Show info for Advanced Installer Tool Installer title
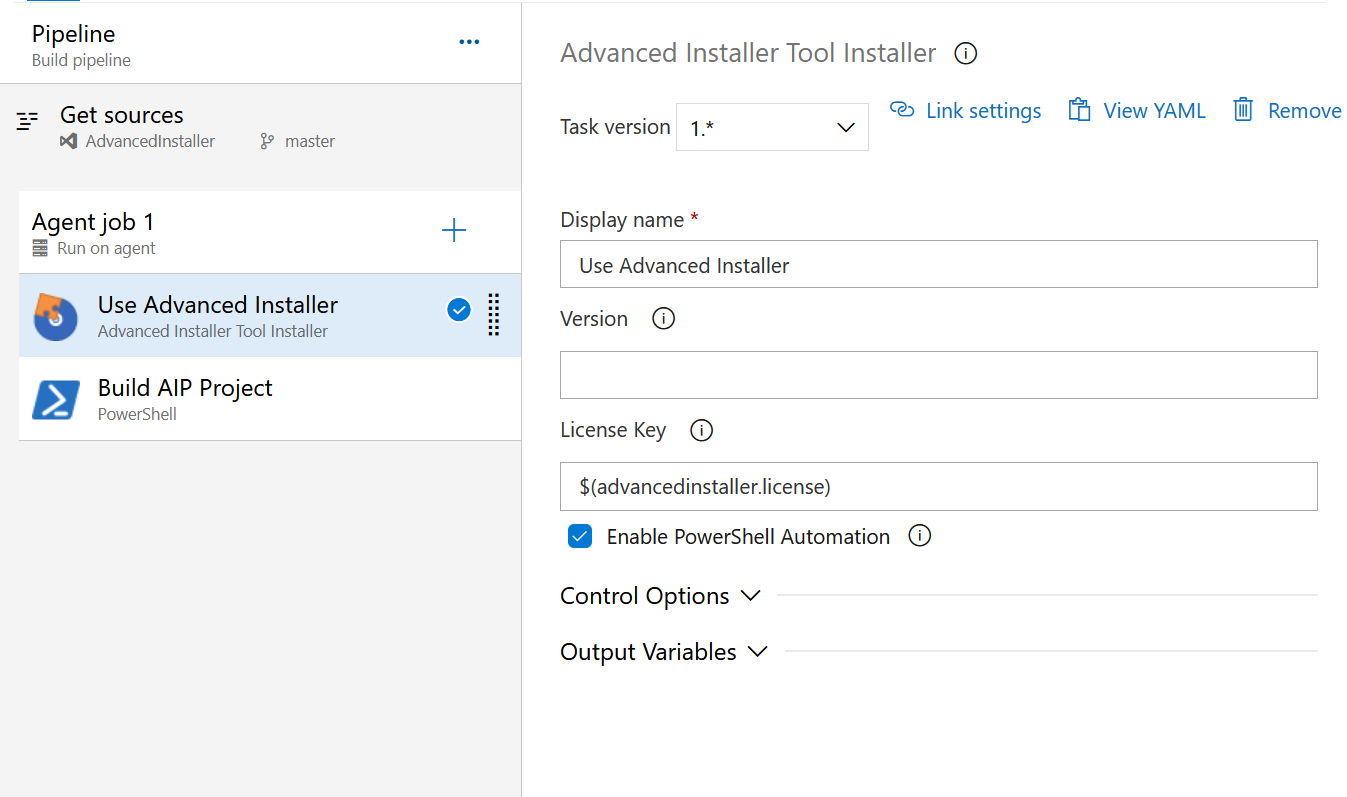The image size is (1347, 797). pyautogui.click(x=966, y=53)
